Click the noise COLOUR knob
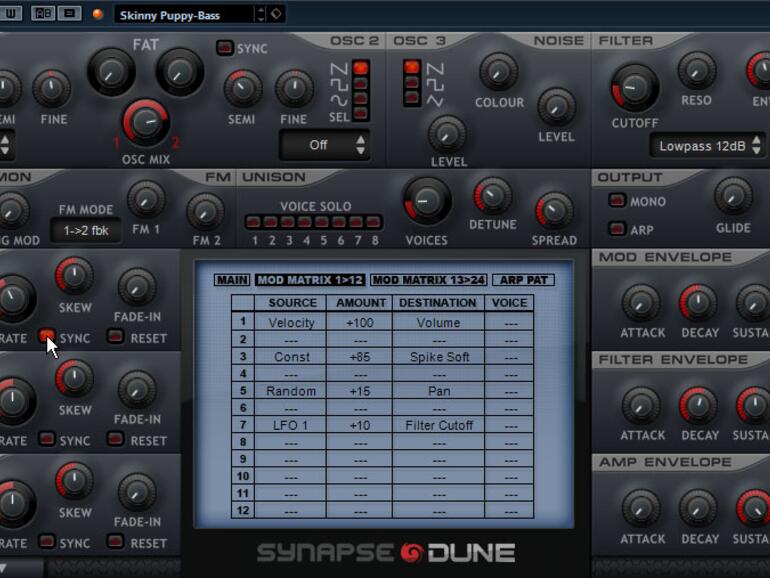The width and height of the screenshot is (770, 578). (x=498, y=73)
